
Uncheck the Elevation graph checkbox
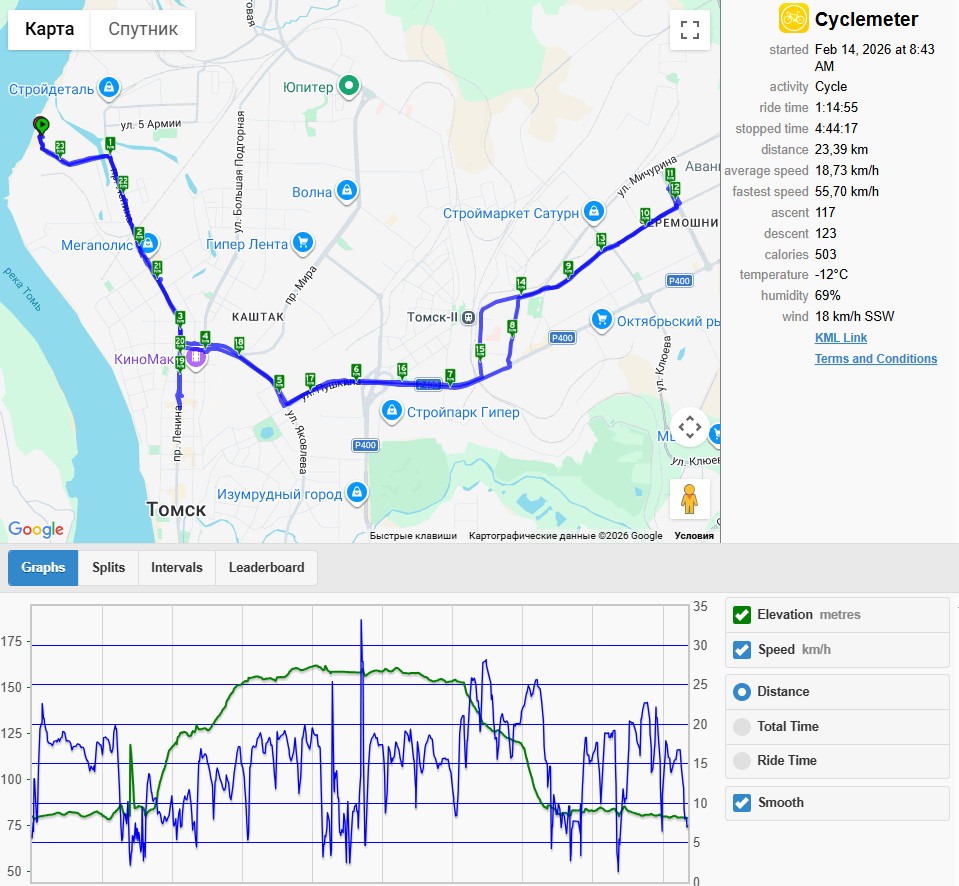(x=742, y=615)
